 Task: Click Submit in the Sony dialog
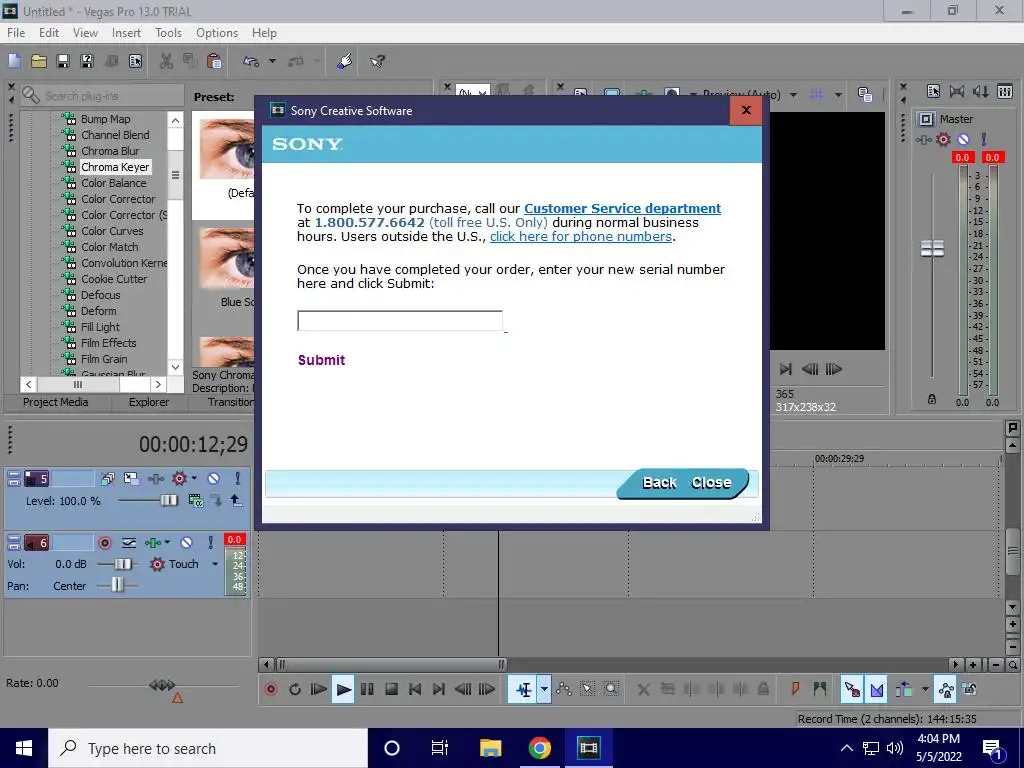[x=321, y=360]
